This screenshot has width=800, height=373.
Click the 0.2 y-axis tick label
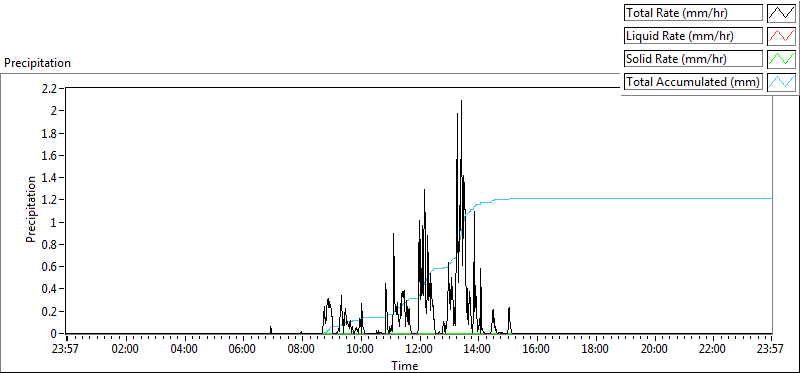coord(50,311)
